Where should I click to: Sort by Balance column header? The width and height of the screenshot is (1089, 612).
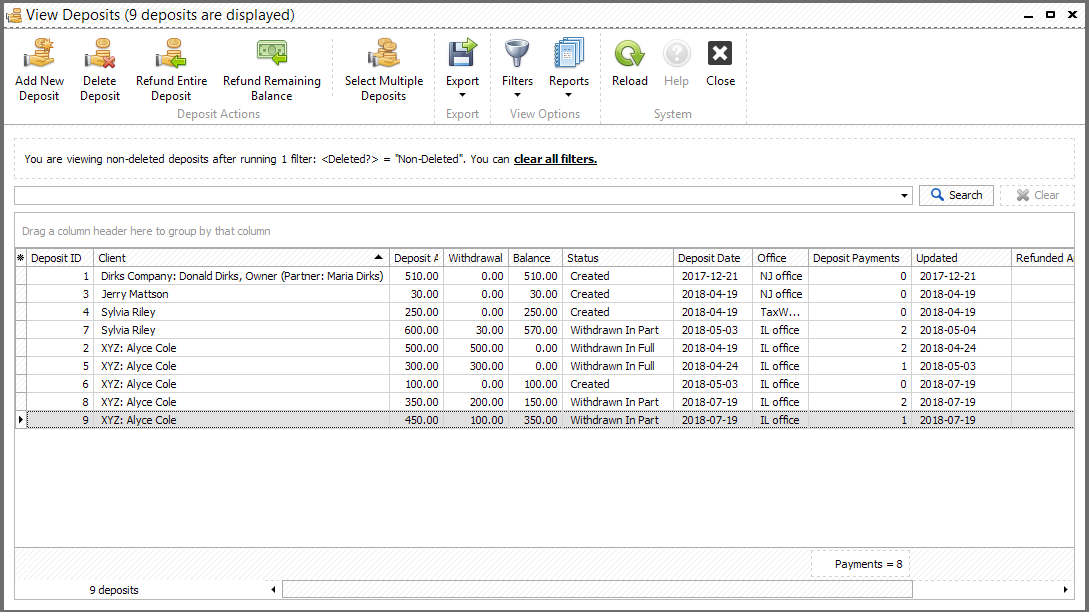point(535,258)
